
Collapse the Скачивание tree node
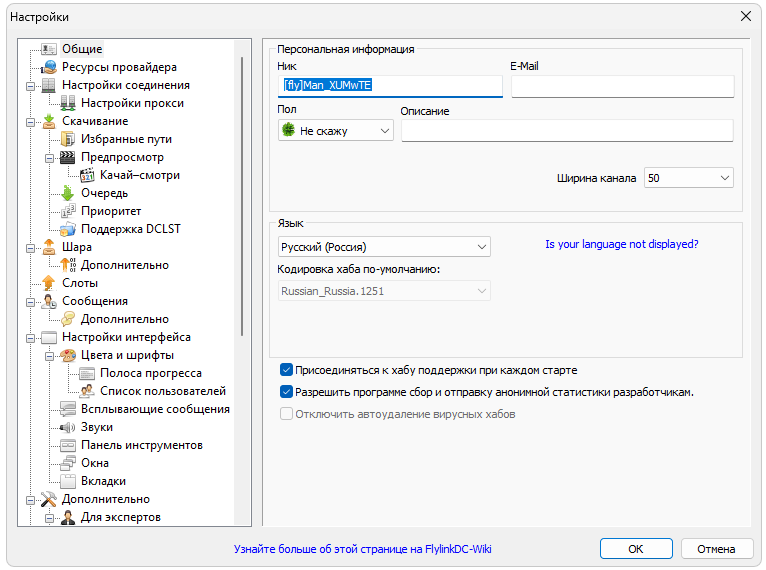click(30, 122)
